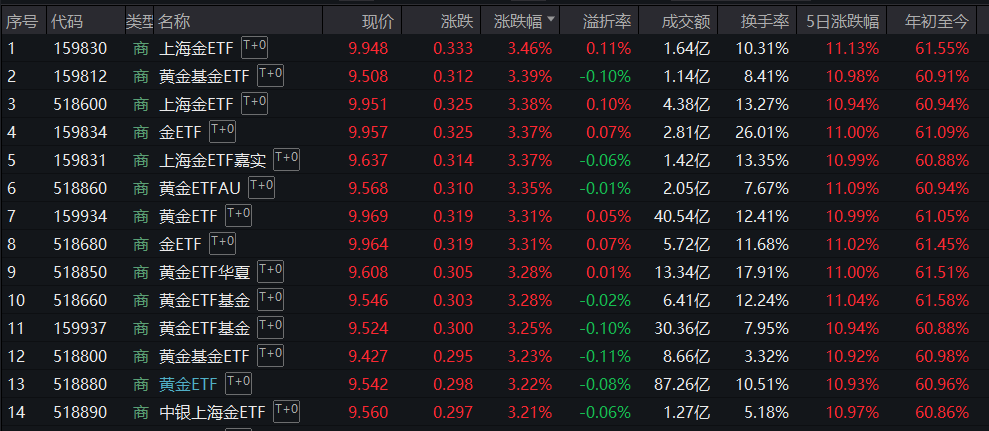This screenshot has width=989, height=431.
Task: Click the 商 type icon for 159830
Action: click(140, 48)
